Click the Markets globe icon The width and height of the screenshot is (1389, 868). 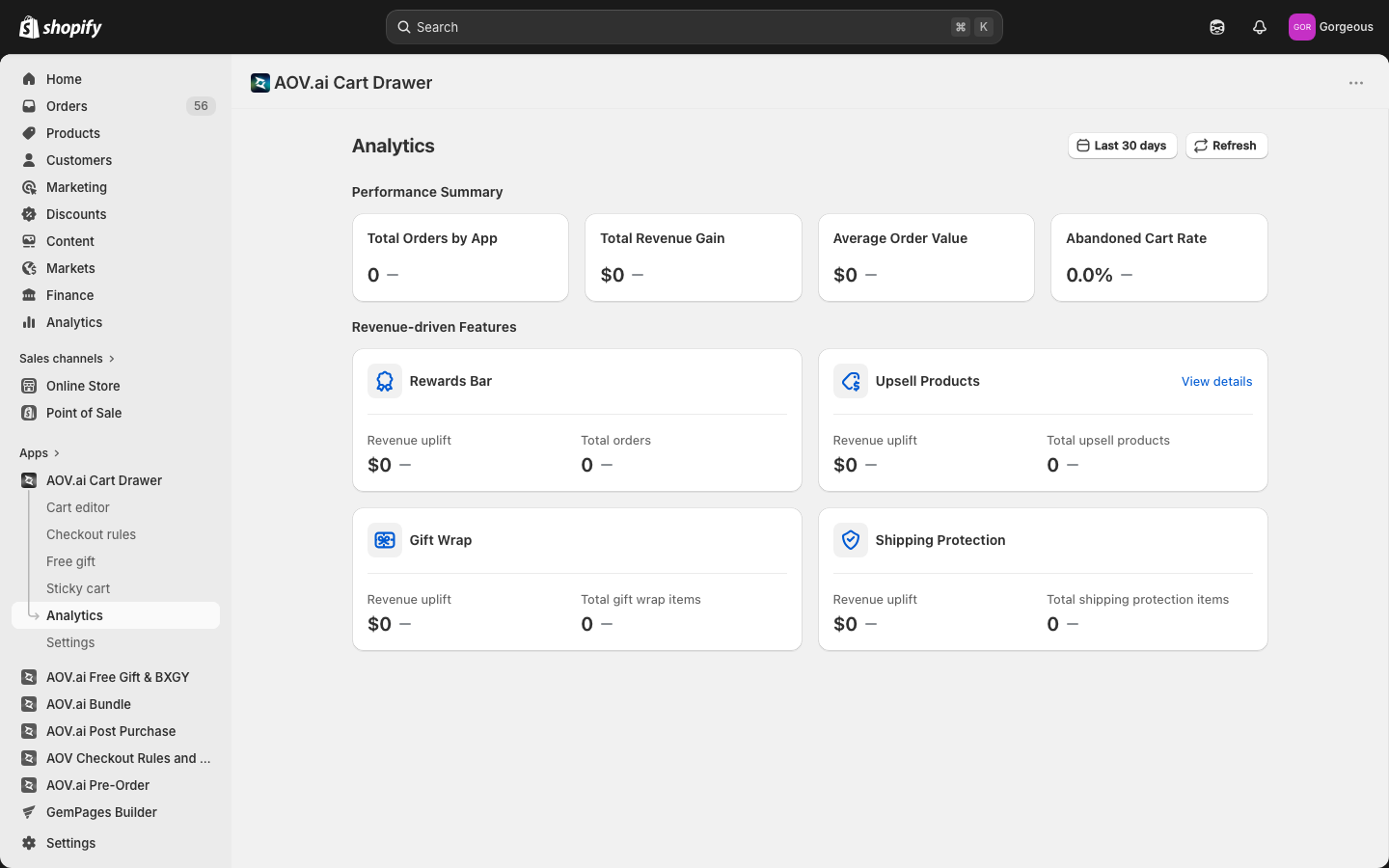click(29, 268)
